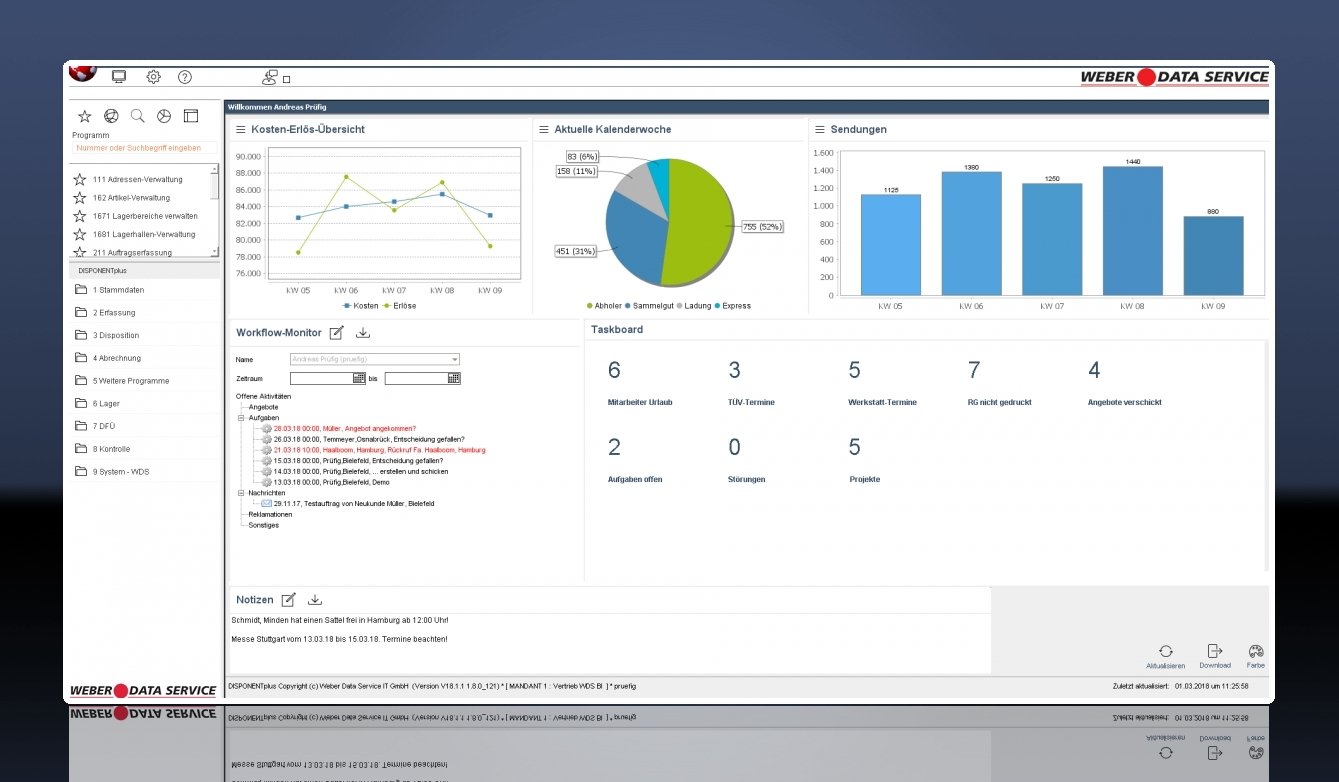
Task: Select task 'Temmeyer, Osnabrück, Entscheidung gefallen?'
Action: [x=369, y=439]
